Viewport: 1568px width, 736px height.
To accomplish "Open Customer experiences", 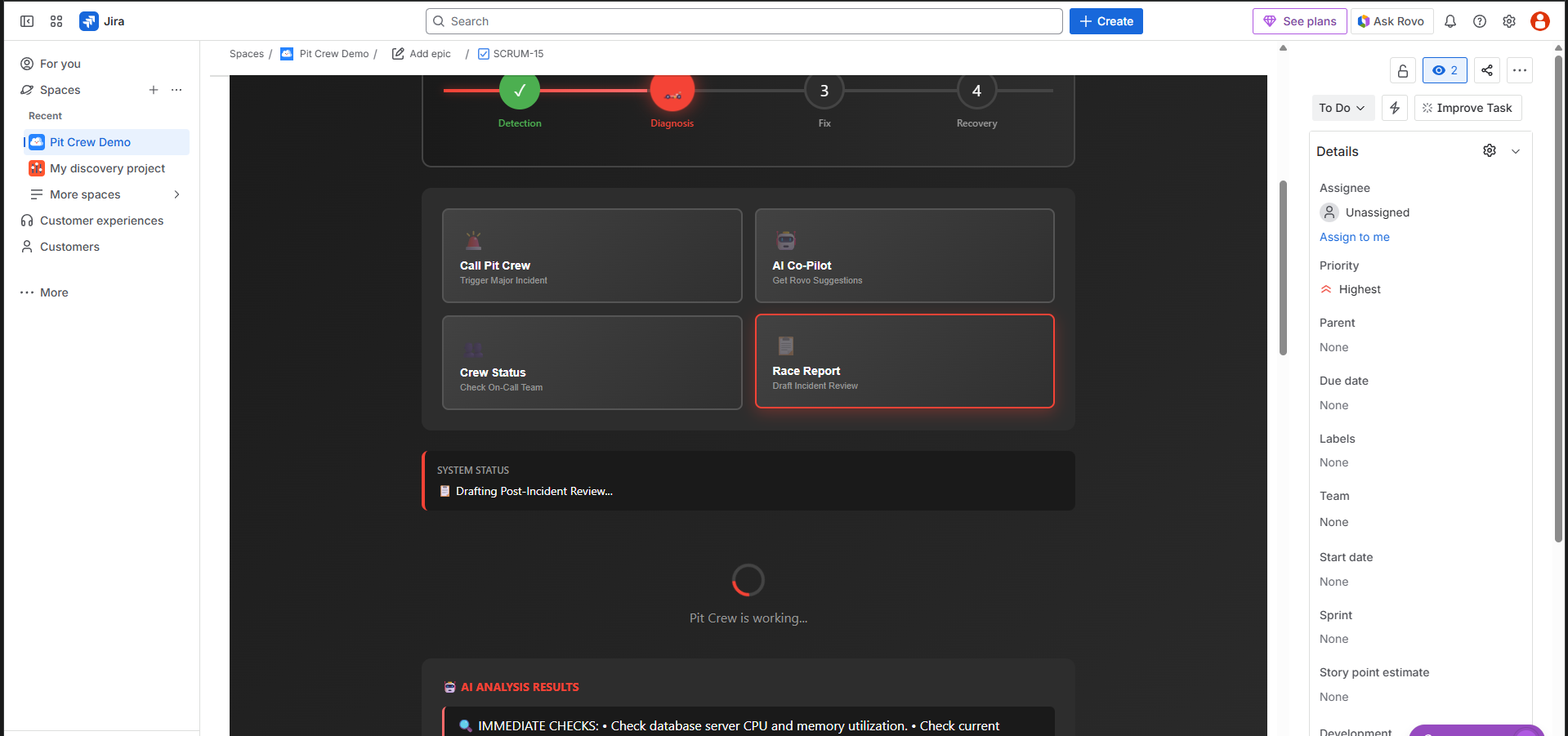I will 105,221.
